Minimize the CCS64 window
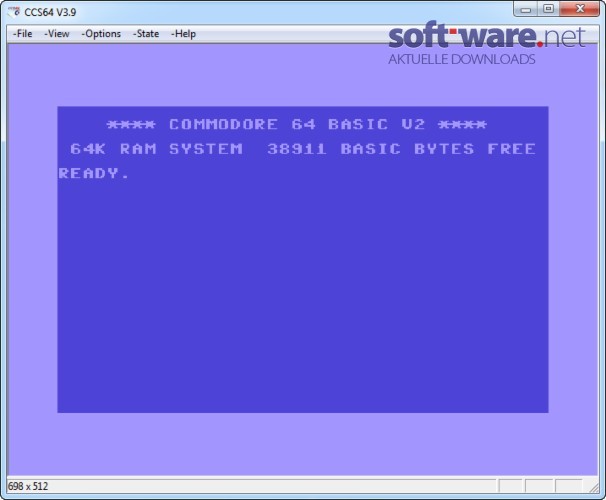The image size is (606, 500). [526, 9]
